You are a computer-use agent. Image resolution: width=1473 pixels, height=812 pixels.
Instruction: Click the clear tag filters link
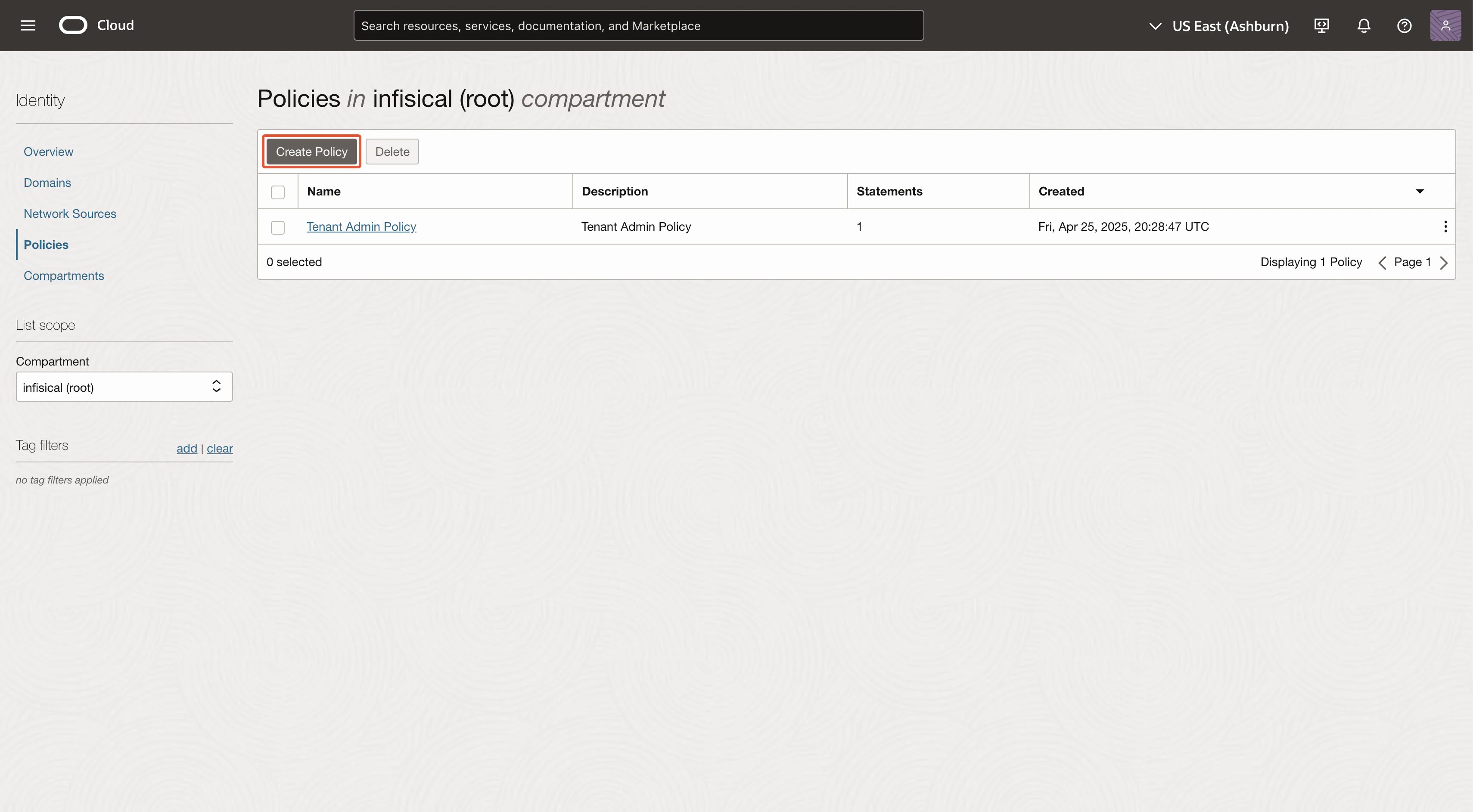(x=220, y=449)
